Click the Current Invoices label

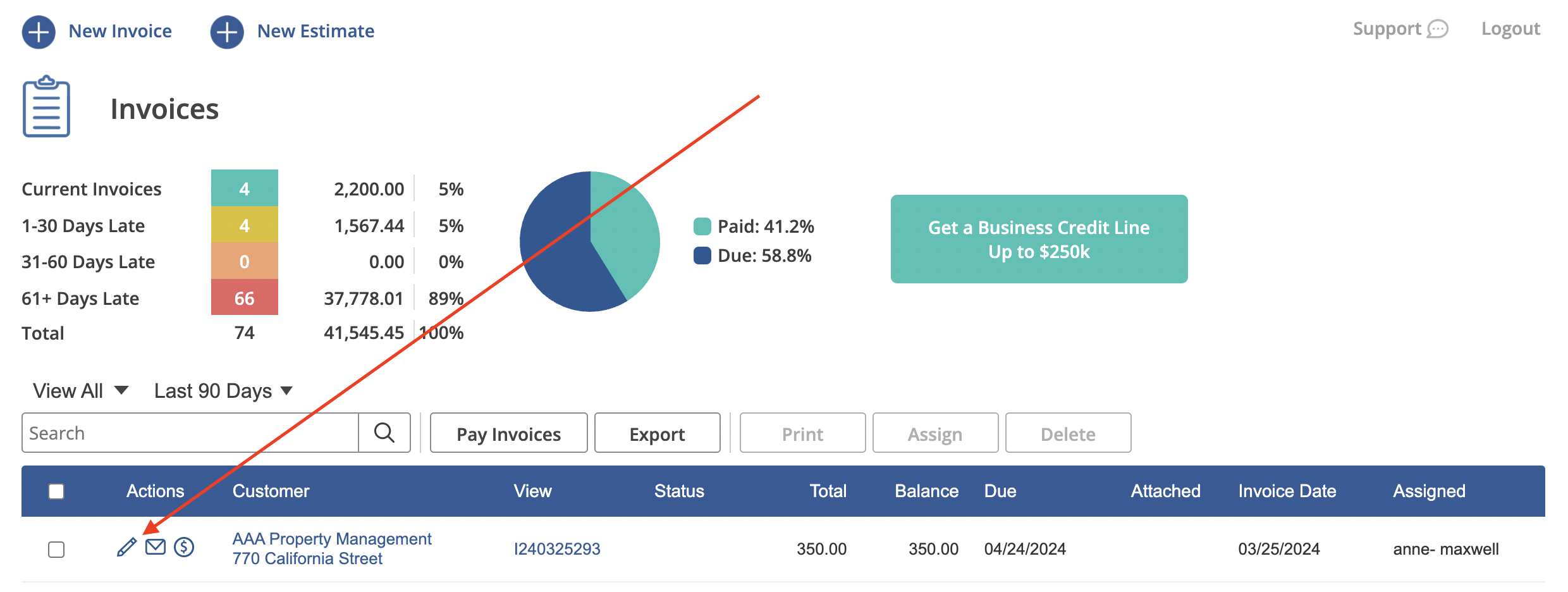(92, 189)
